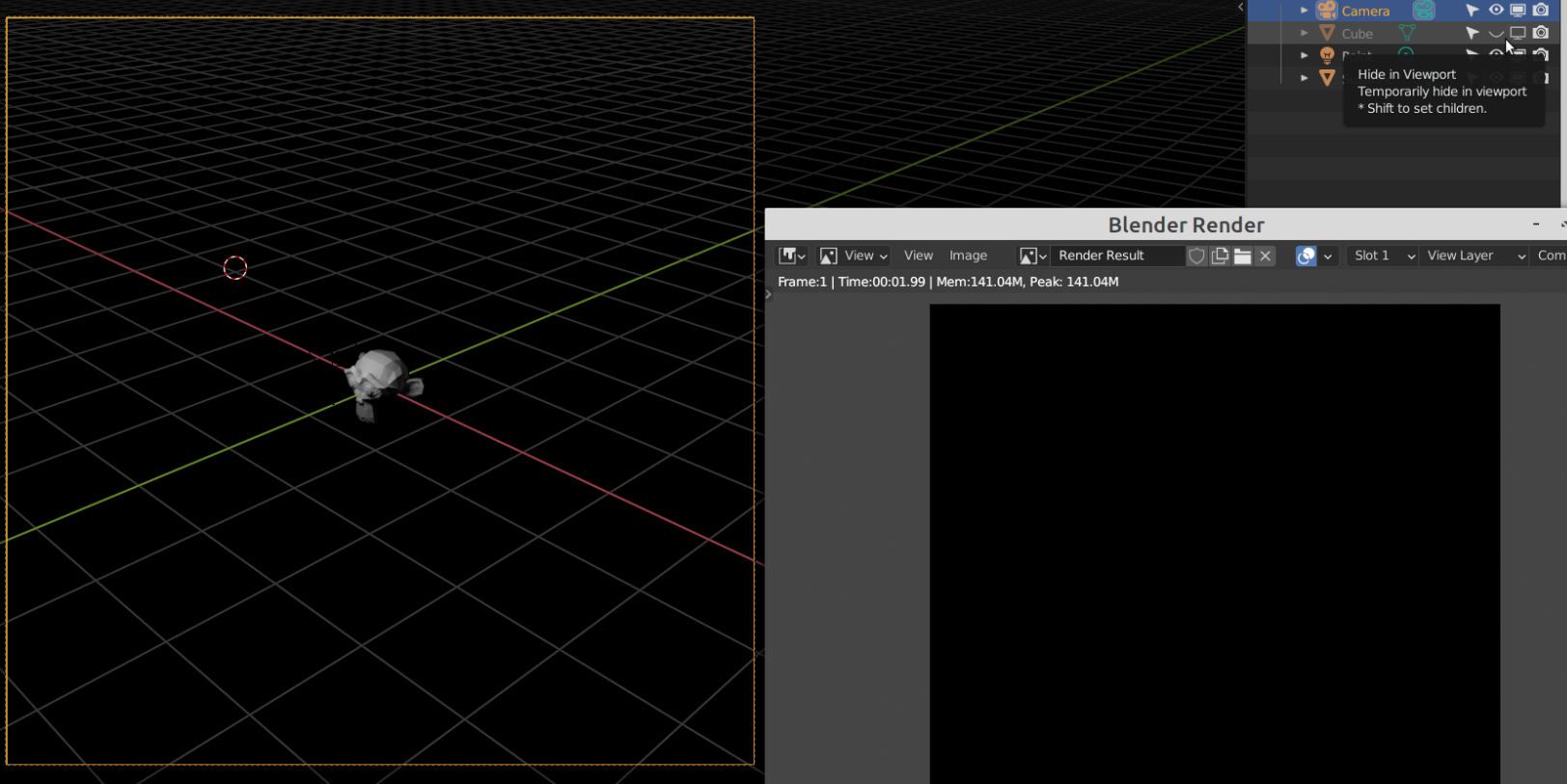Toggle Cube selectable arrow icon
Image resolution: width=1567 pixels, height=784 pixels.
tap(1471, 33)
